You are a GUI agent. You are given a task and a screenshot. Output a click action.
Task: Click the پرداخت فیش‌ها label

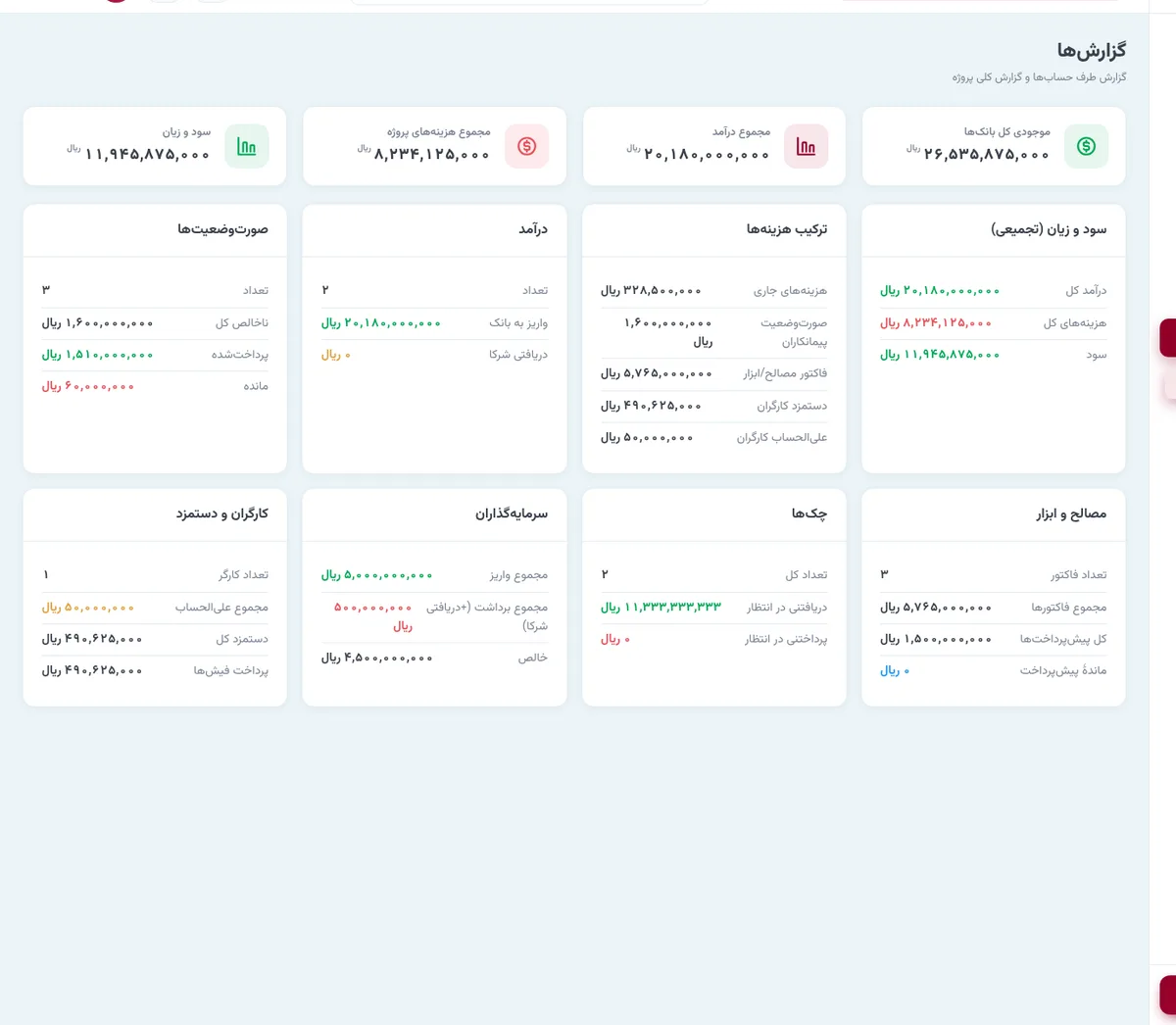tap(230, 670)
